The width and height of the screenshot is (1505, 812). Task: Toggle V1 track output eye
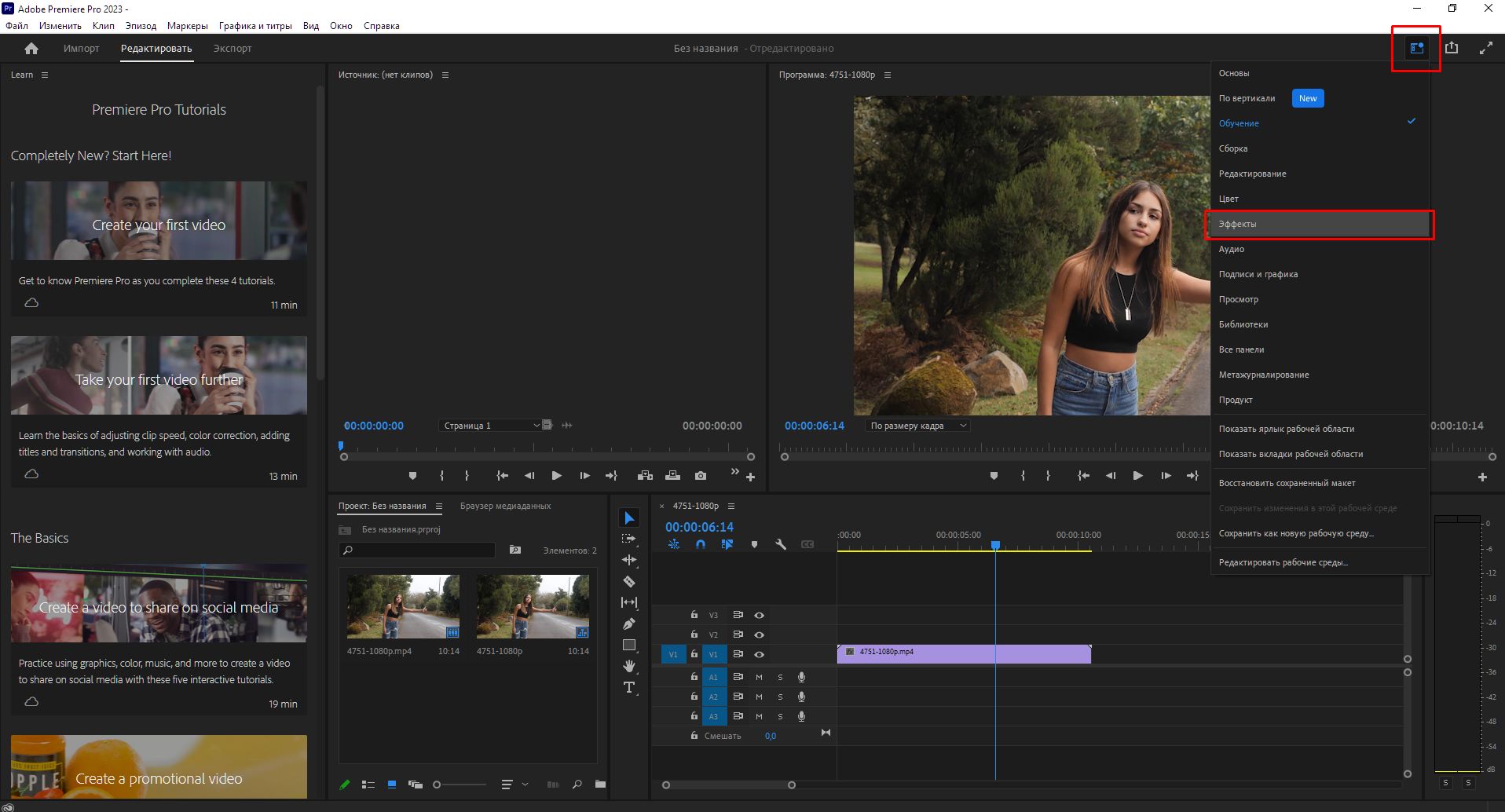(759, 654)
